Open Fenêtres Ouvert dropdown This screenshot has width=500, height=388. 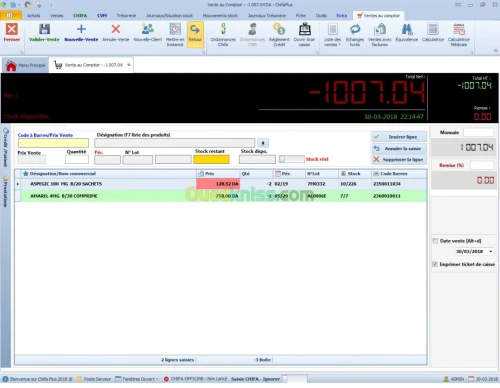tap(136, 379)
